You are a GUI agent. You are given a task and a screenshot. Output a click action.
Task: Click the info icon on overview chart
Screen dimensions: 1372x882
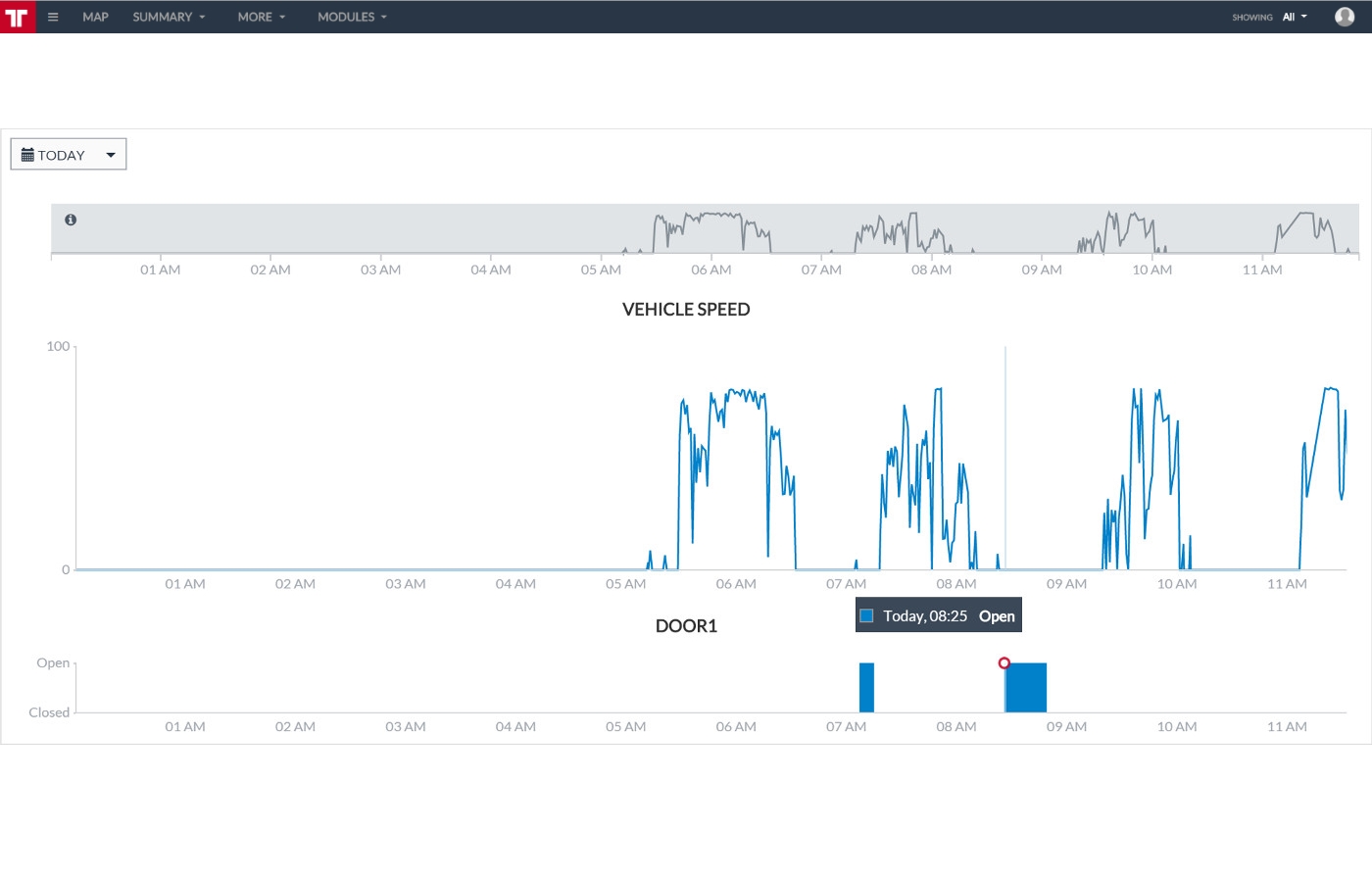click(71, 220)
